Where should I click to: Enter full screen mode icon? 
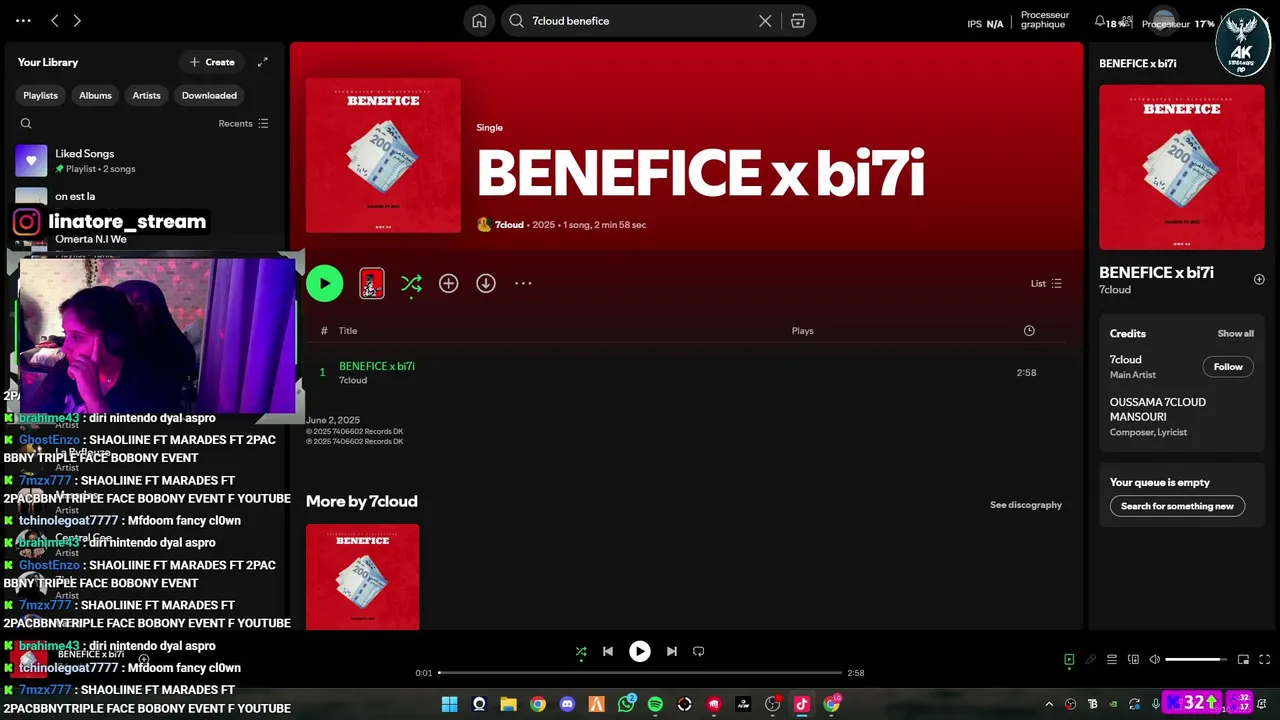coord(1264,660)
